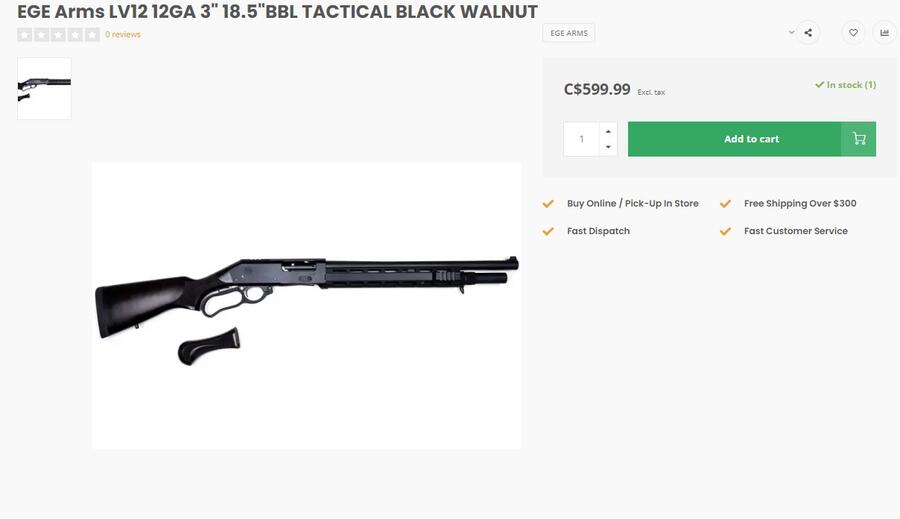Viewport: 900px width, 519px height.
Task: Click checkmark beside Free Shipping Over $300
Action: click(x=726, y=204)
